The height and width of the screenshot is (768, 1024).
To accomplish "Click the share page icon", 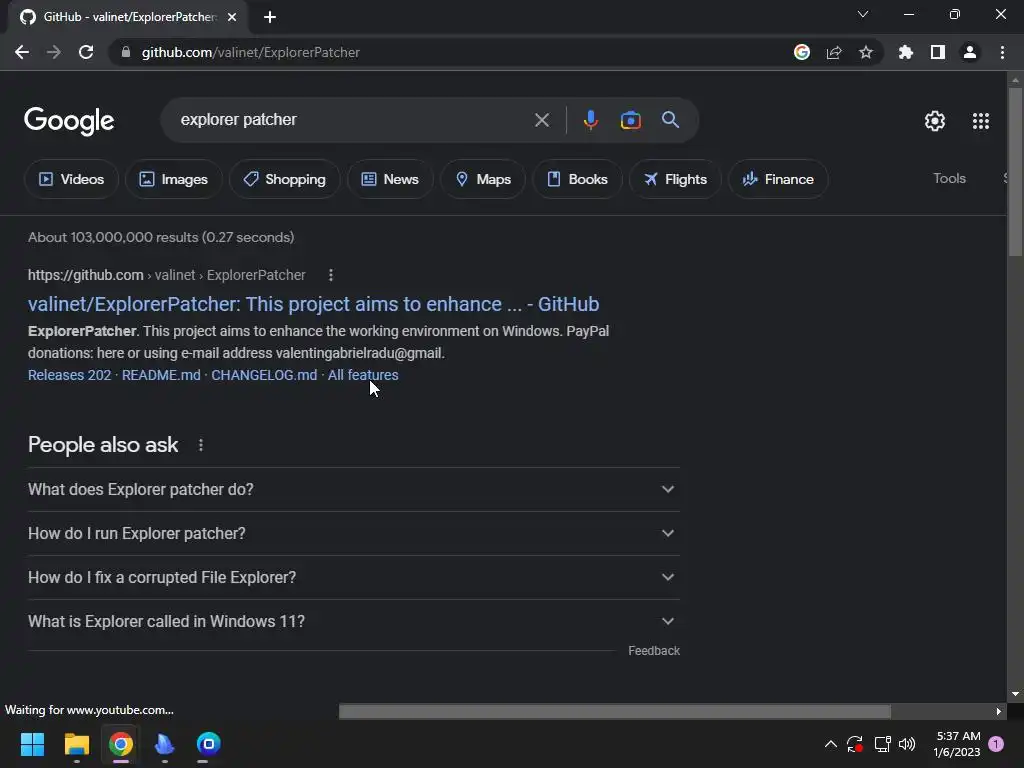I will (834, 52).
